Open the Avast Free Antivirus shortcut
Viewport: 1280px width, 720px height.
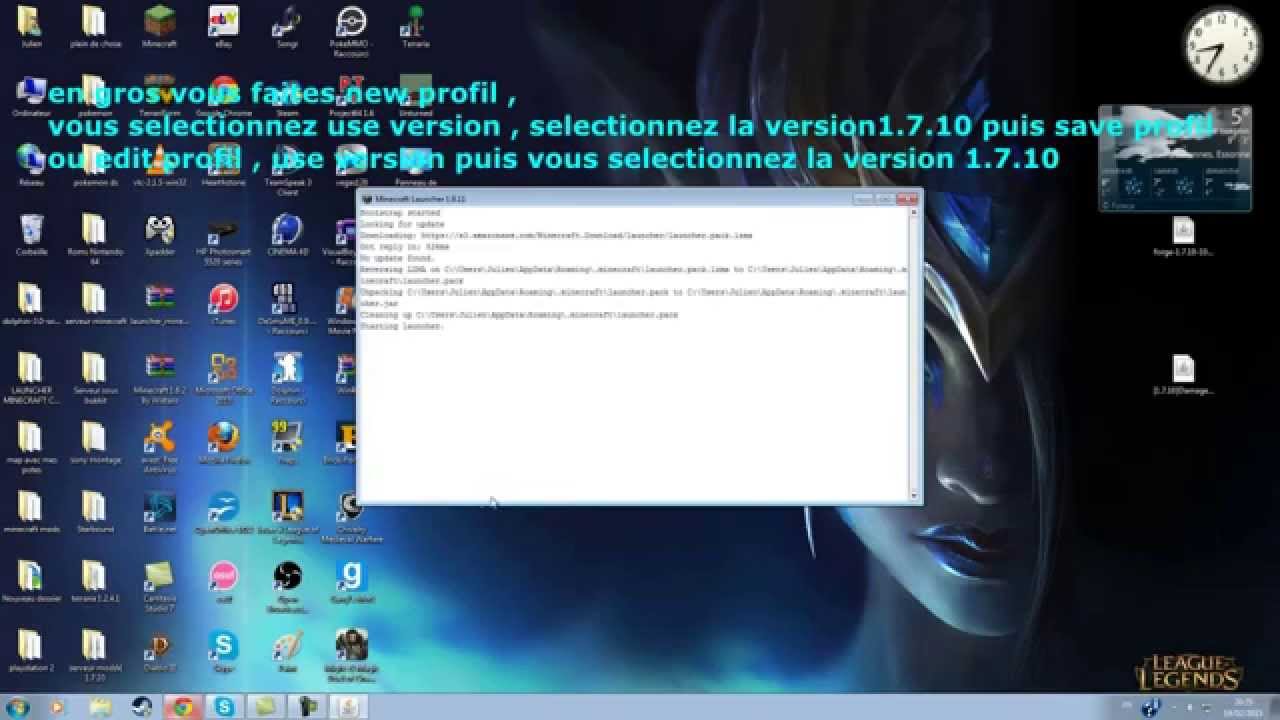(x=159, y=446)
